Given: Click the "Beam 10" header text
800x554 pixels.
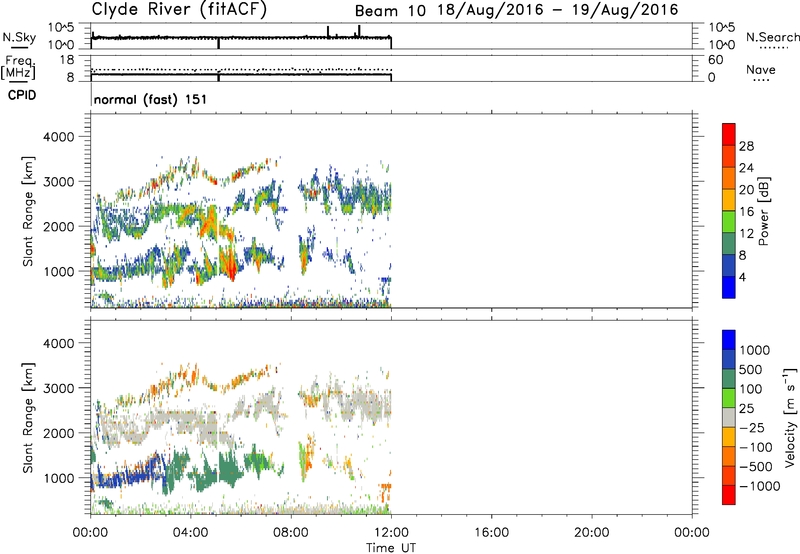Looking at the screenshot, I should (390, 11).
